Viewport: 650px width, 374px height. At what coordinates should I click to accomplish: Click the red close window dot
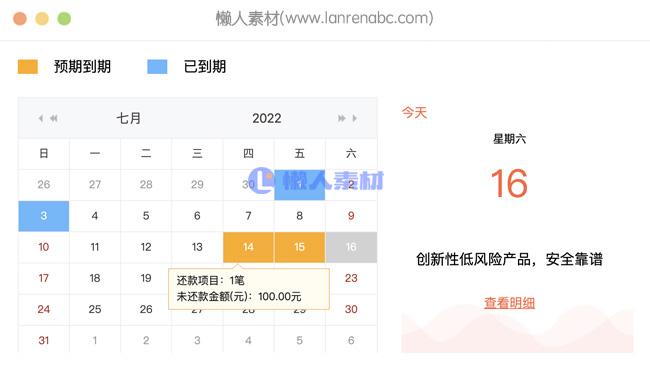coord(20,19)
